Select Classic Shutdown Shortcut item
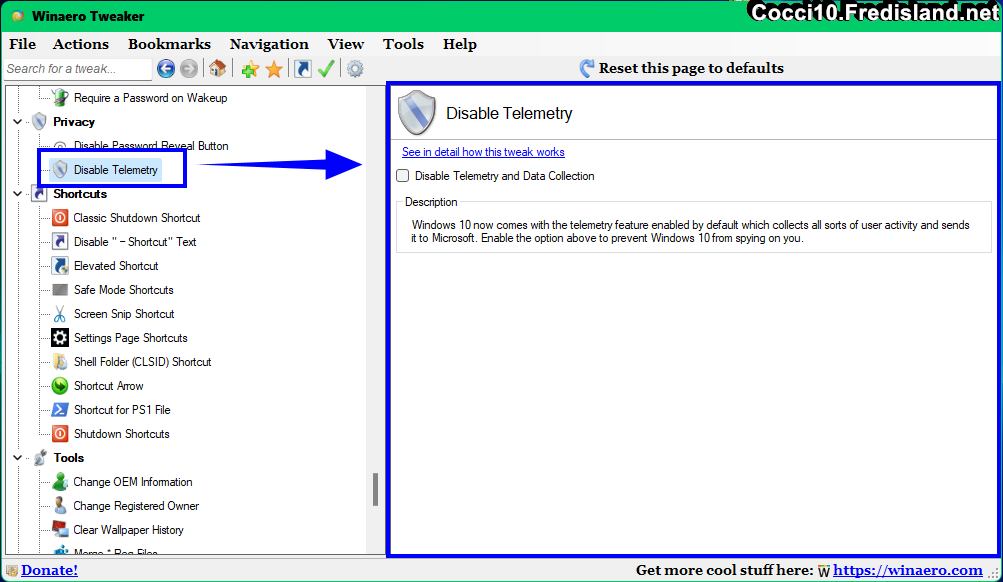 click(136, 217)
